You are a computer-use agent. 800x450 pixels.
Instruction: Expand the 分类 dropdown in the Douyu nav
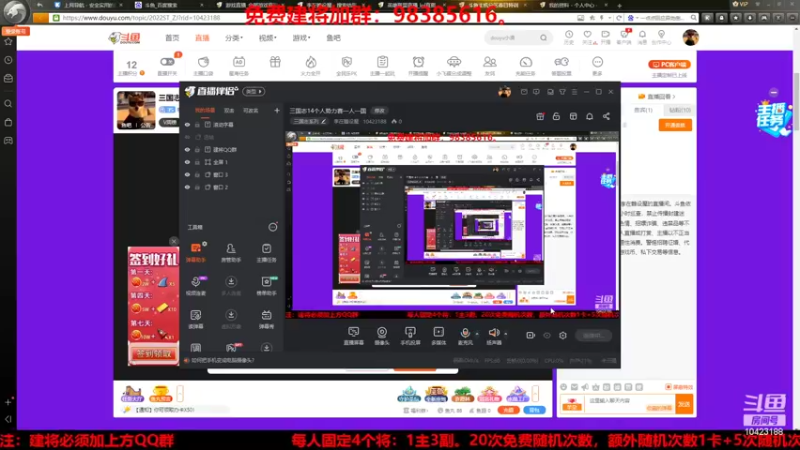(x=234, y=38)
